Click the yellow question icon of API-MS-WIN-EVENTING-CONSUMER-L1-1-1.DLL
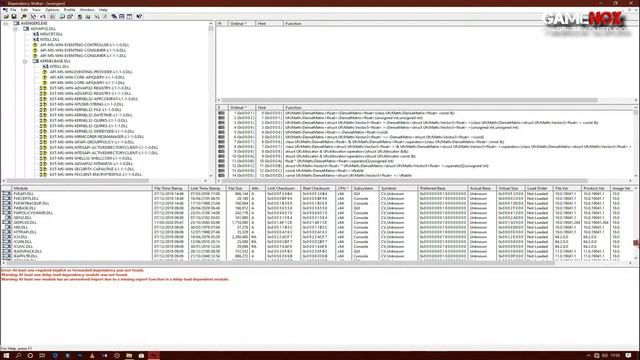The height and width of the screenshot is (360, 640). [x=35, y=56]
